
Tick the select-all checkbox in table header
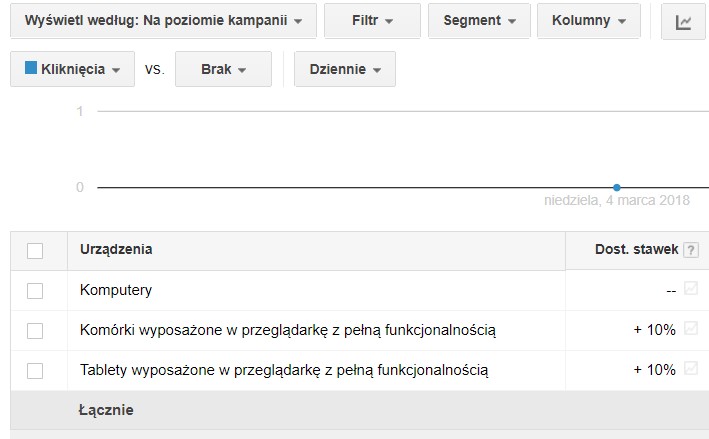(x=35, y=251)
